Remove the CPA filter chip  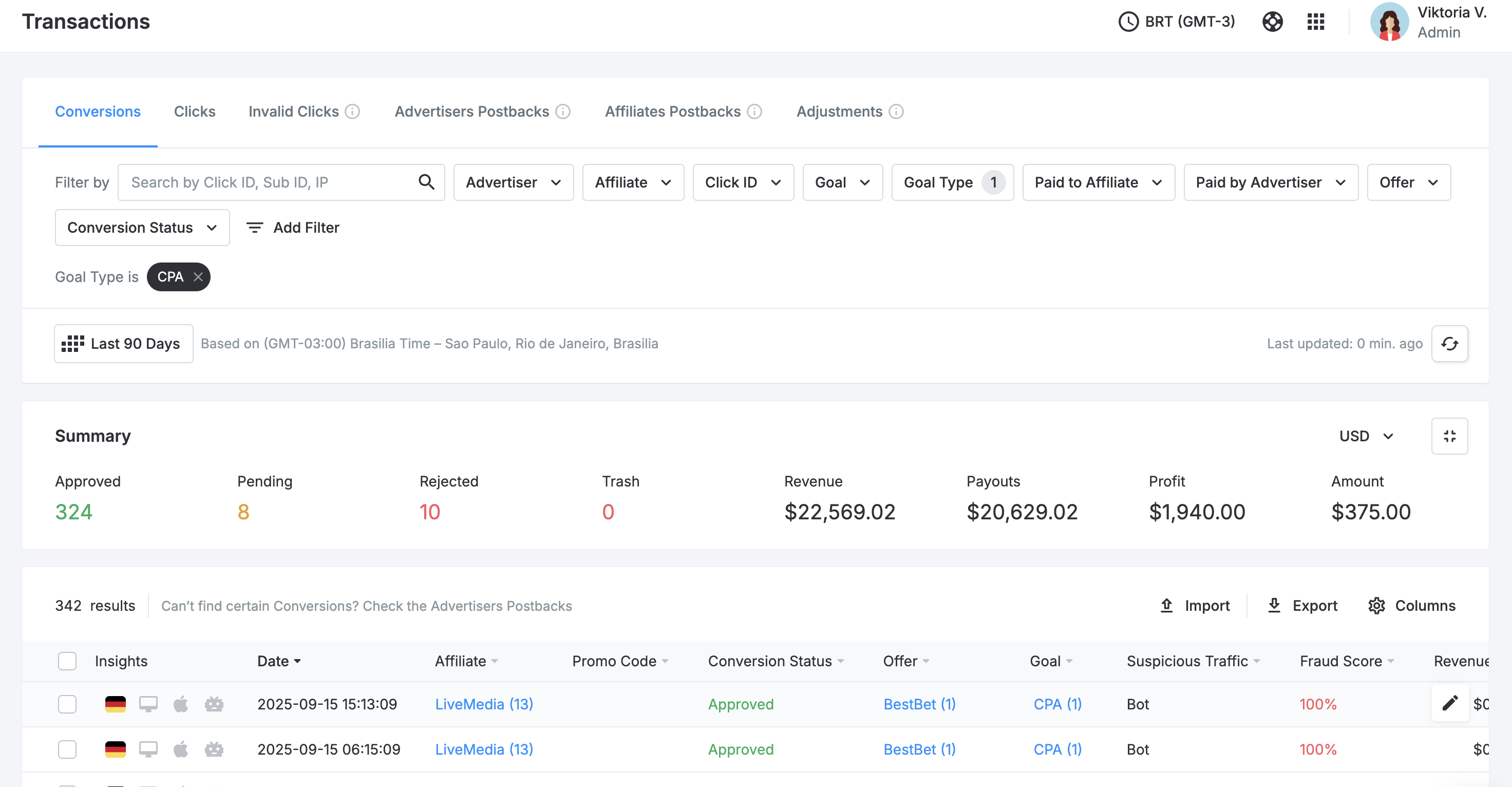198,276
